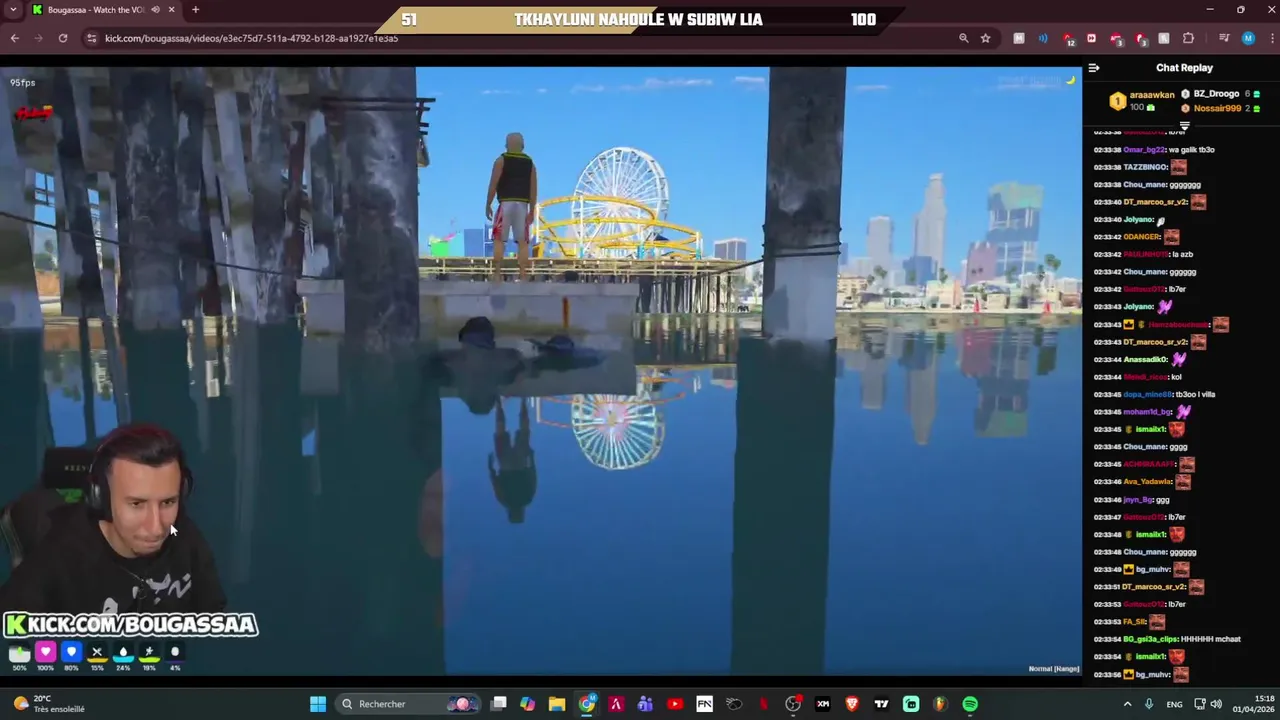Open a new browser tab
1280x720 pixels.
[195, 10]
